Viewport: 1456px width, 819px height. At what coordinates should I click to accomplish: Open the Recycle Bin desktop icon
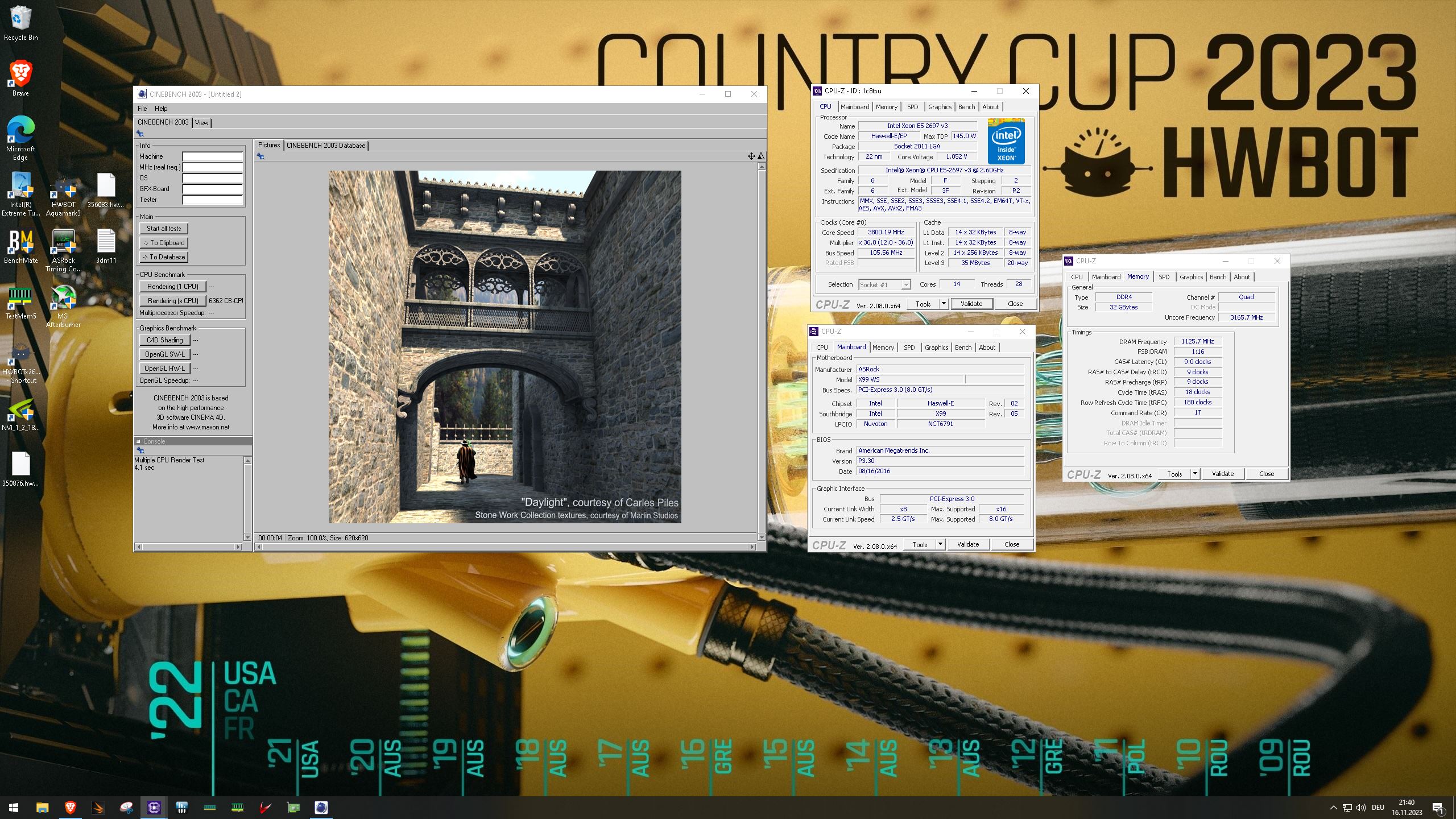coord(20,23)
